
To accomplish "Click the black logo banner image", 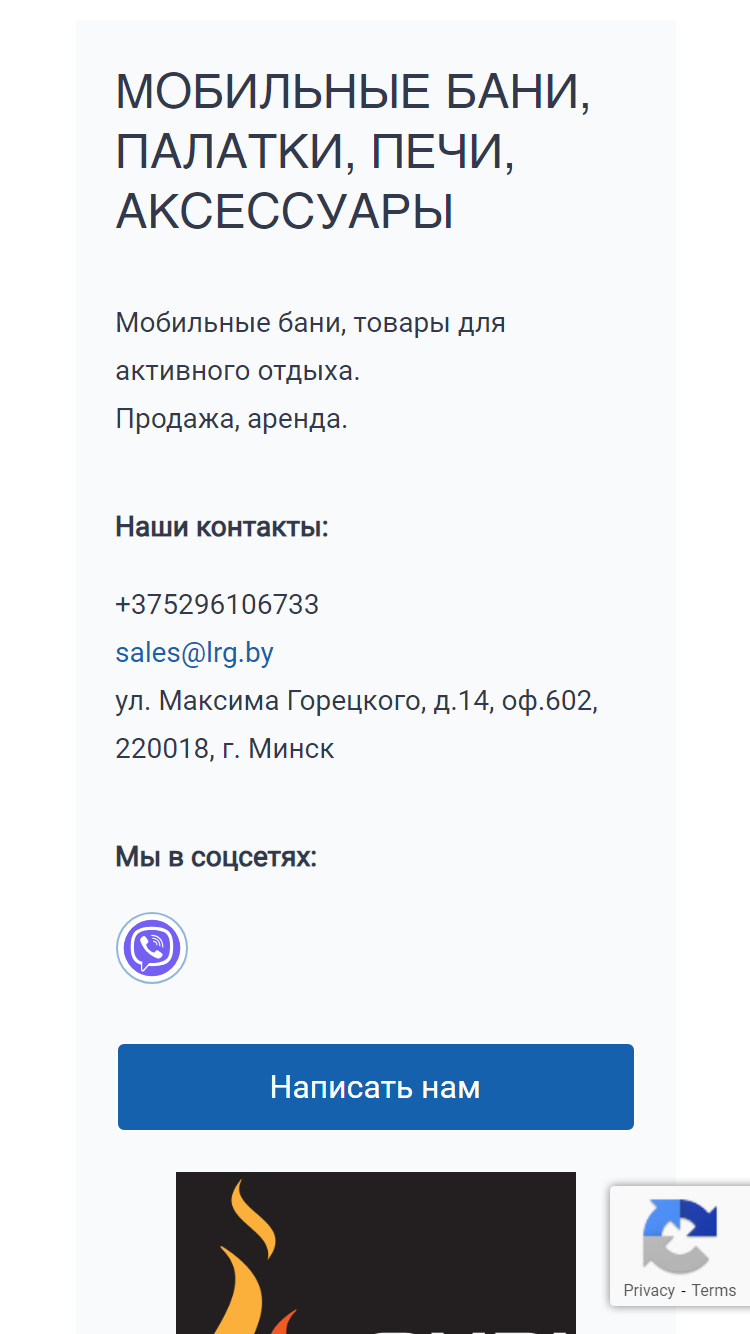I will (376, 1253).
